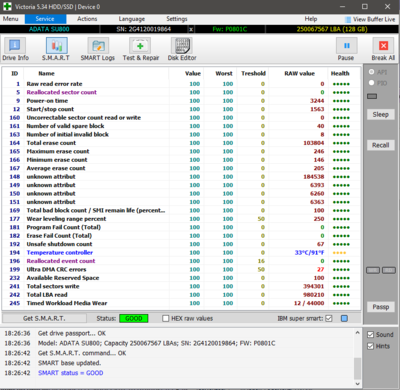Click the Sleep button
The height and width of the screenshot is (390, 400).
[x=381, y=115]
